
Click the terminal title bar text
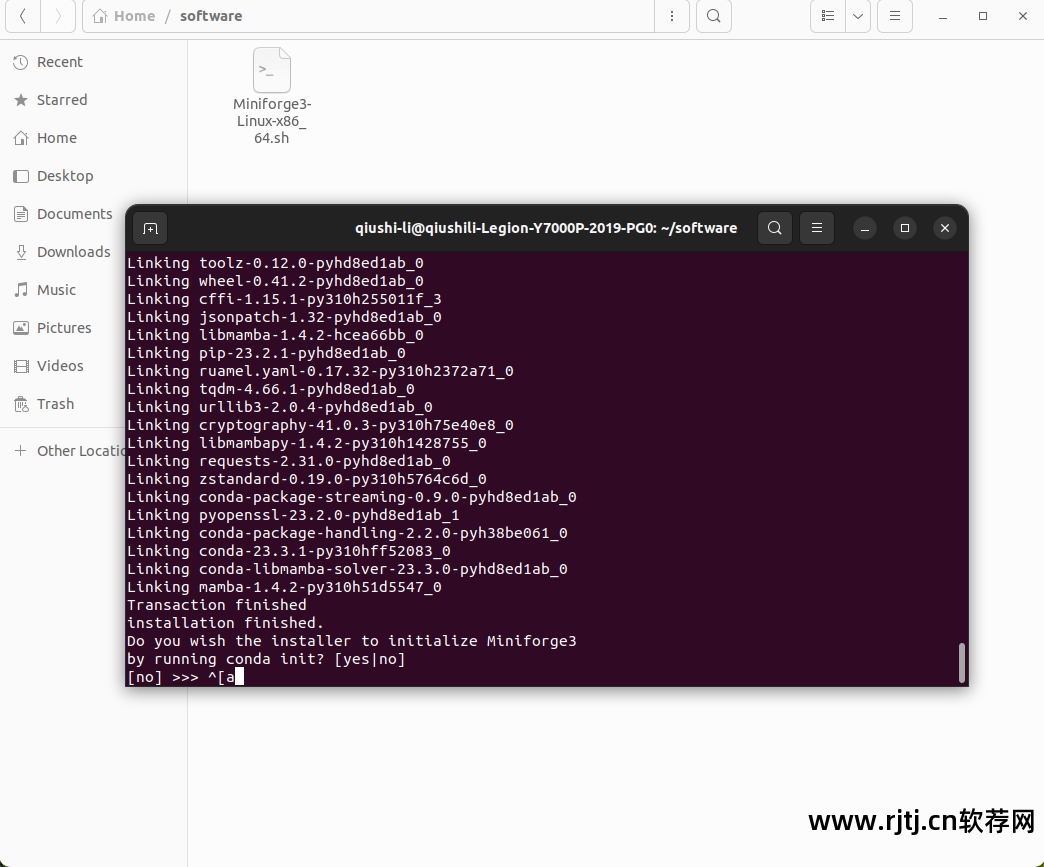coord(546,228)
